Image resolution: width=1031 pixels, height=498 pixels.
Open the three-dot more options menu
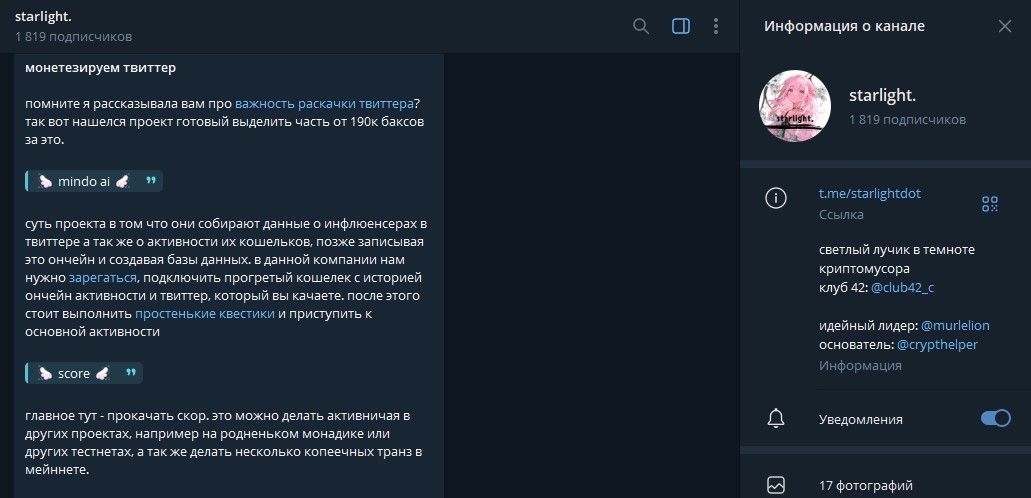click(x=716, y=26)
